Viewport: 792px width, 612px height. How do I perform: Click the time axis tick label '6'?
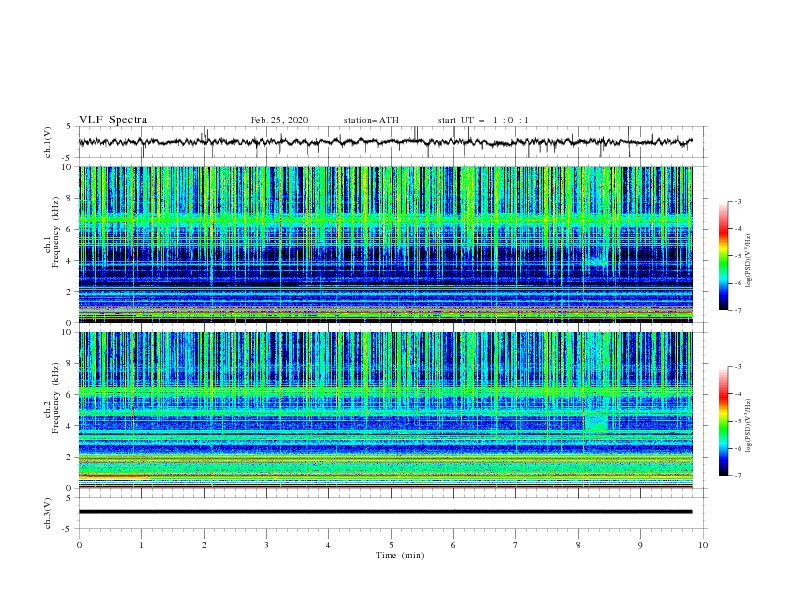[x=453, y=545]
